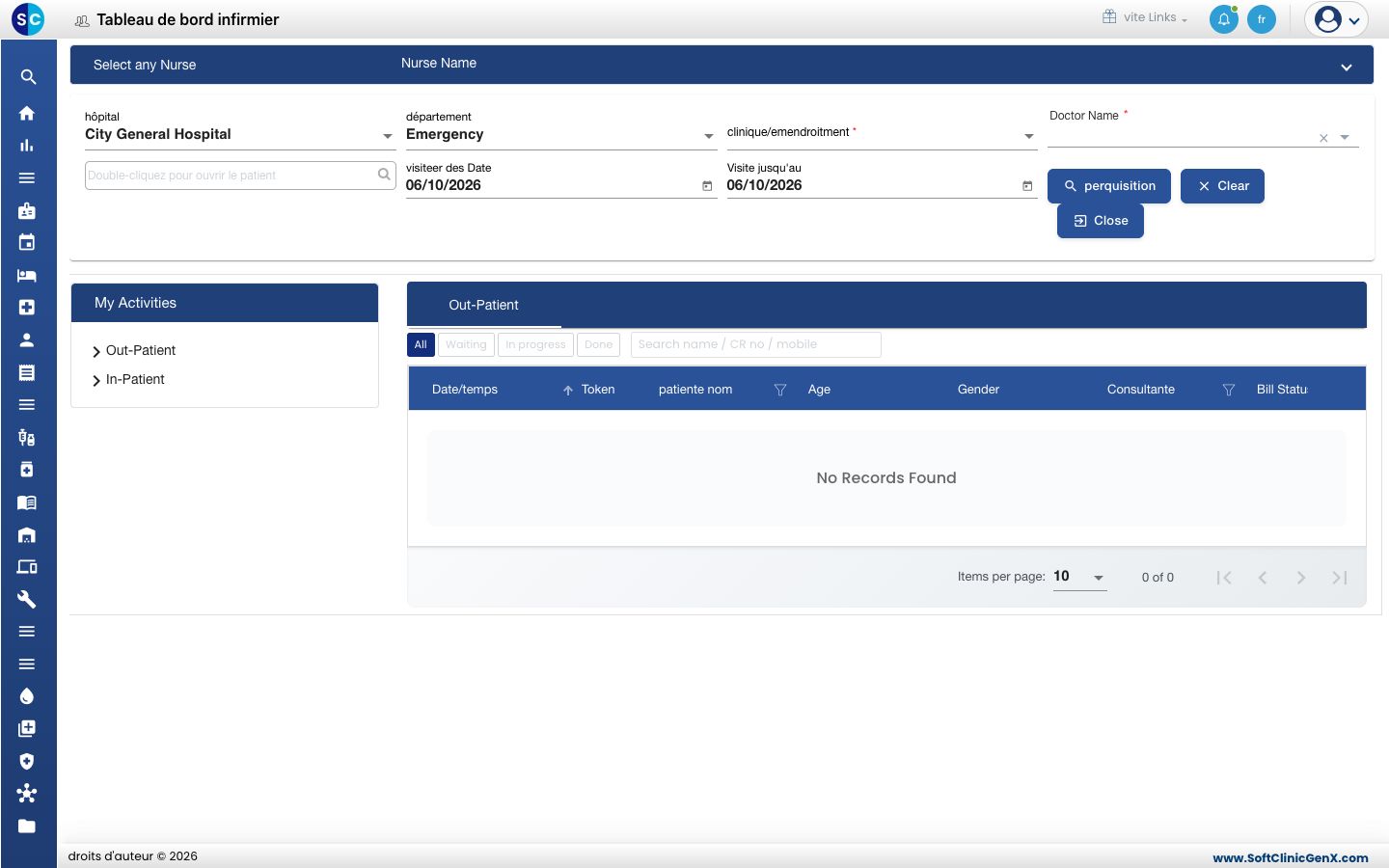Screen dimensions: 1389x868
Task: Open the medical cross box sidebar icon
Action: coord(27,308)
